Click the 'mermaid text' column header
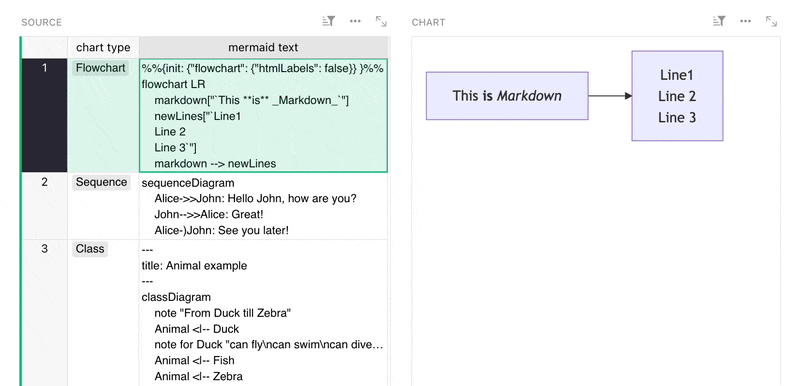 [x=263, y=47]
